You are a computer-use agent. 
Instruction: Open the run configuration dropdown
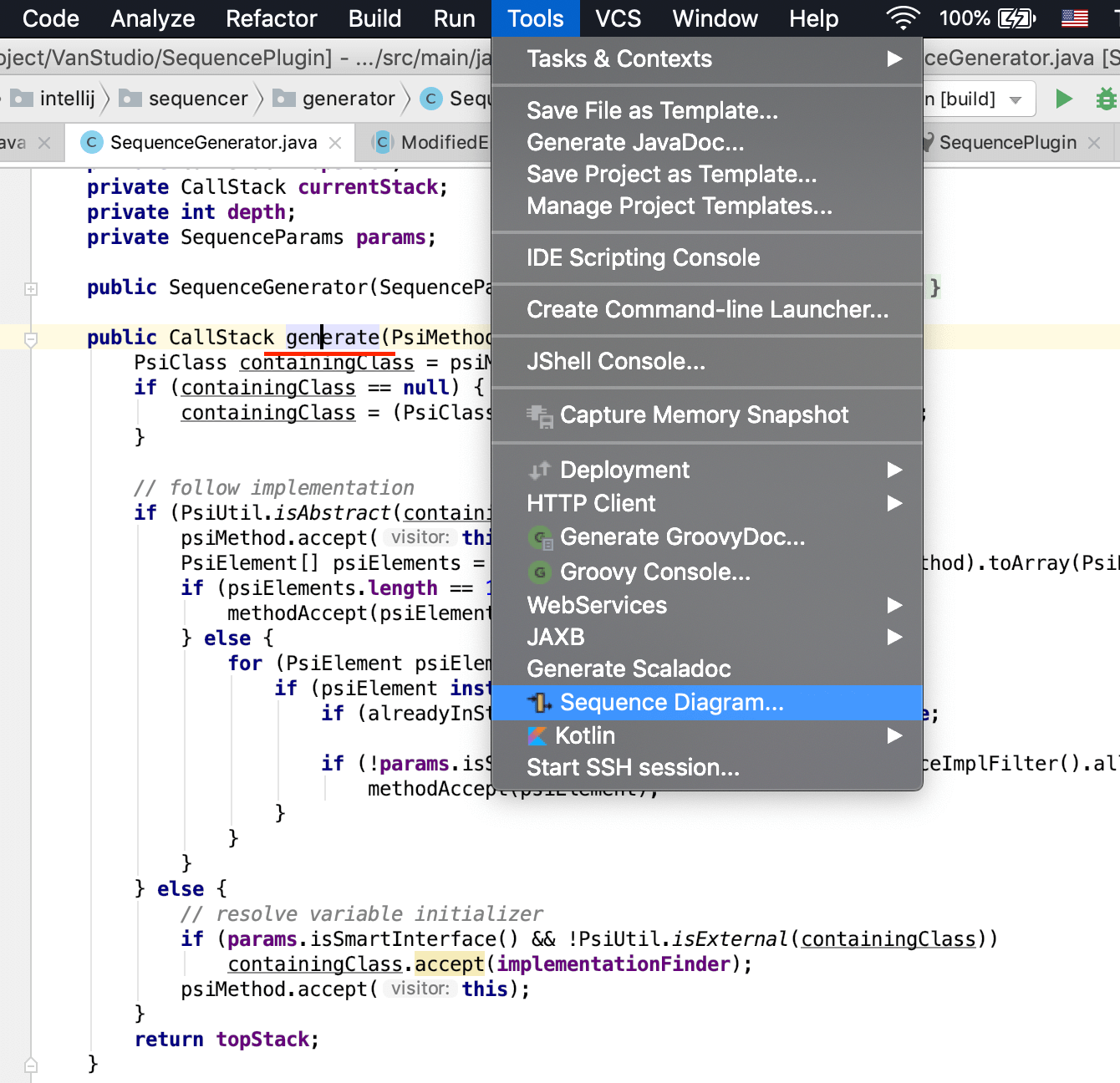(1016, 100)
